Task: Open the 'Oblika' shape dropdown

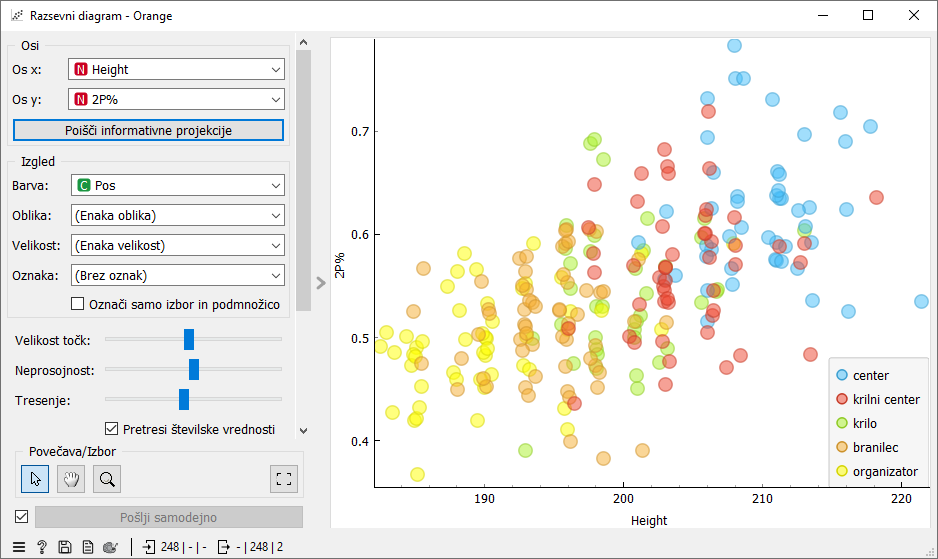Action: click(177, 215)
